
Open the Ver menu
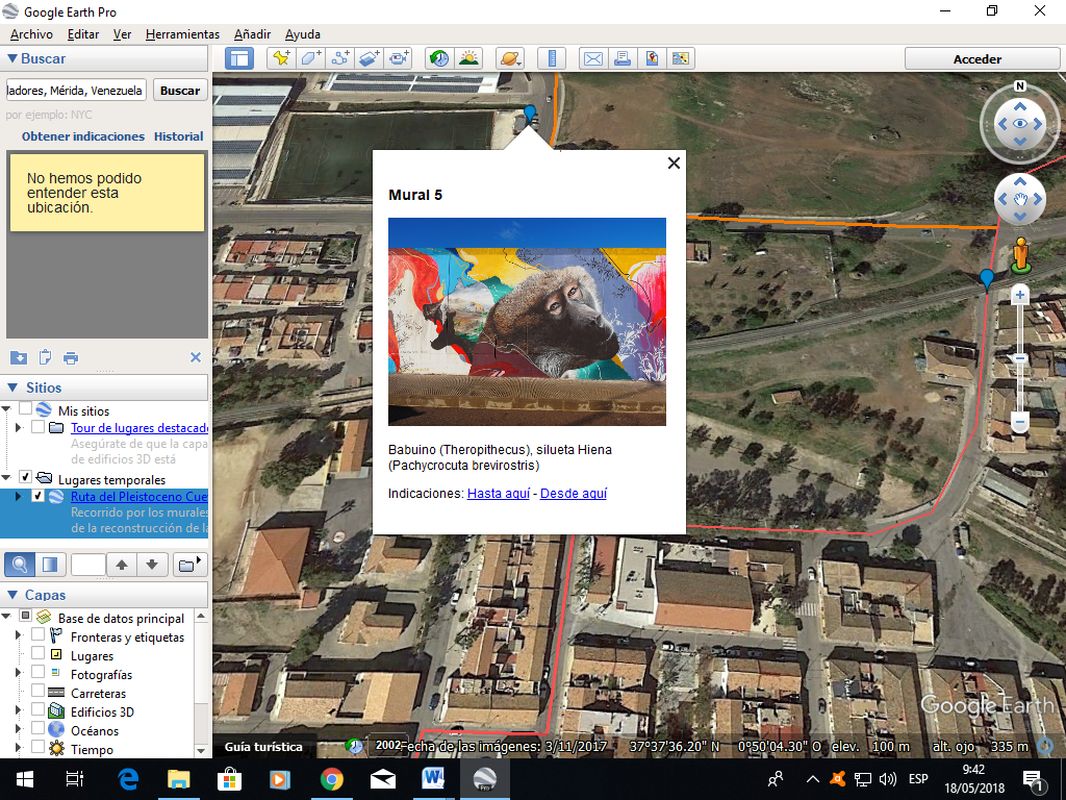click(122, 34)
